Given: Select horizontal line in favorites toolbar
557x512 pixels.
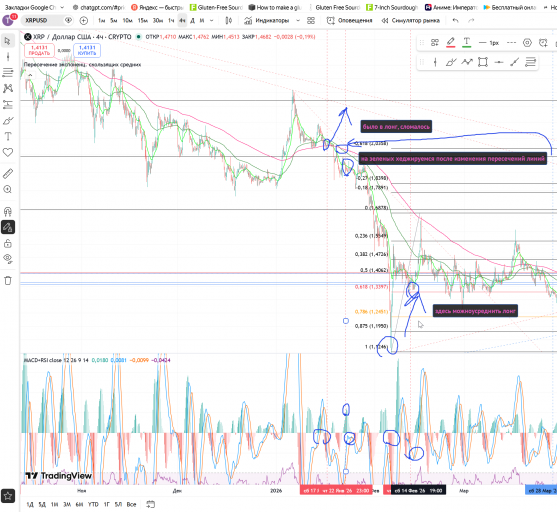Looking at the screenshot, I should (499, 63).
